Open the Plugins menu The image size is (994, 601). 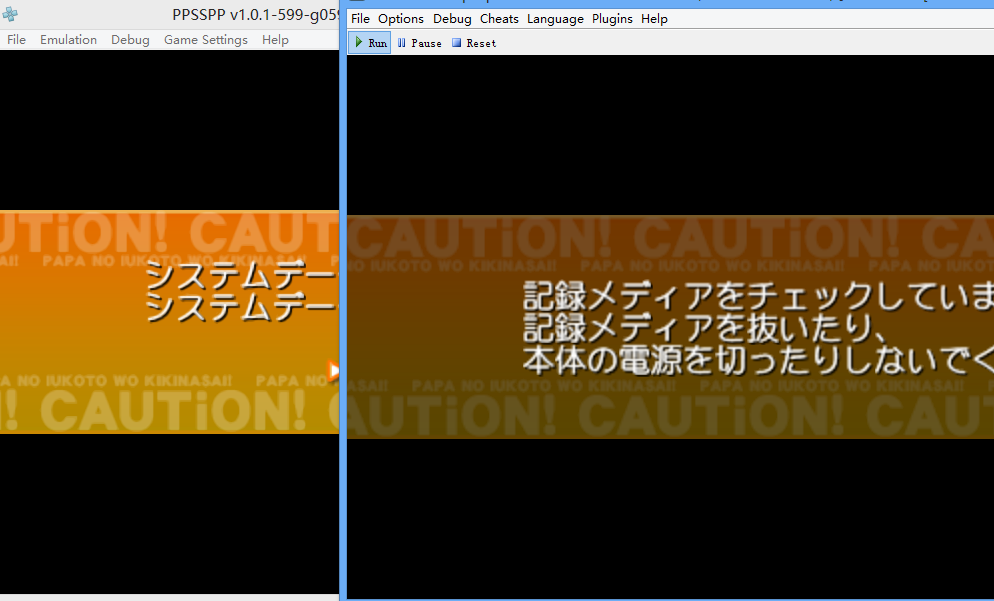coord(612,19)
